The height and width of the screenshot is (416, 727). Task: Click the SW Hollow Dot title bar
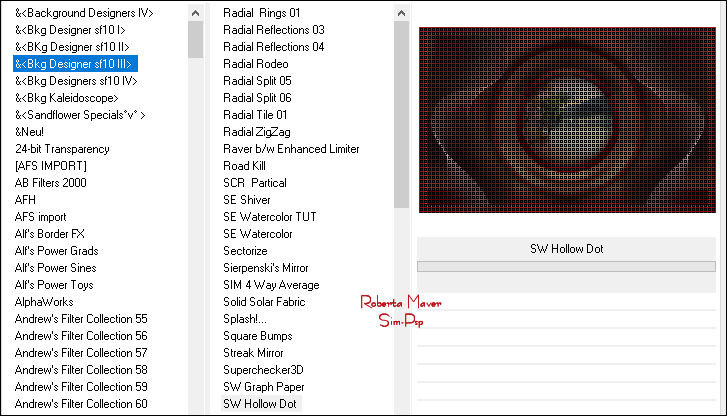tap(565, 249)
